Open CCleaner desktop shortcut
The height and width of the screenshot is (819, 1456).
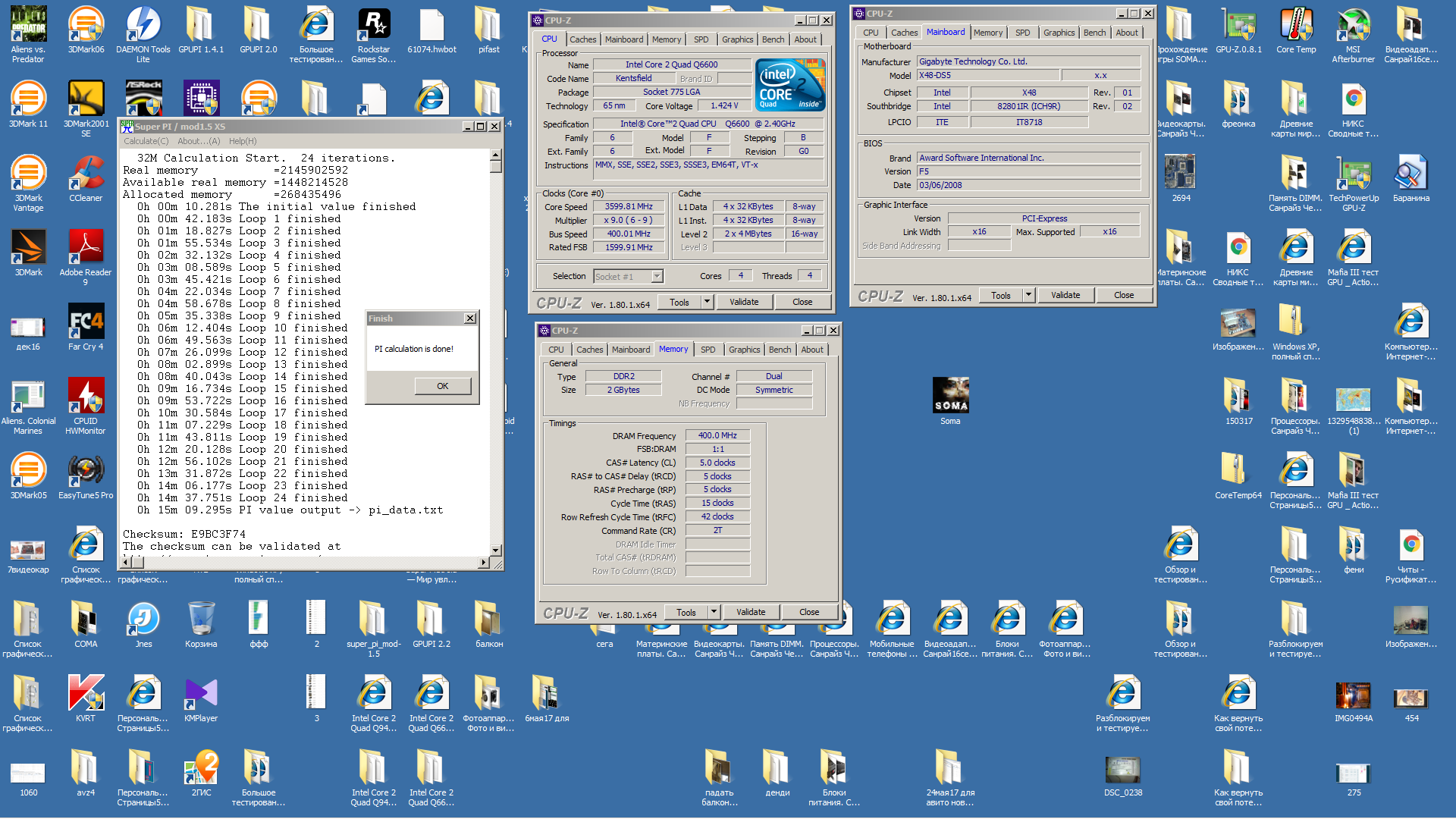[x=86, y=175]
